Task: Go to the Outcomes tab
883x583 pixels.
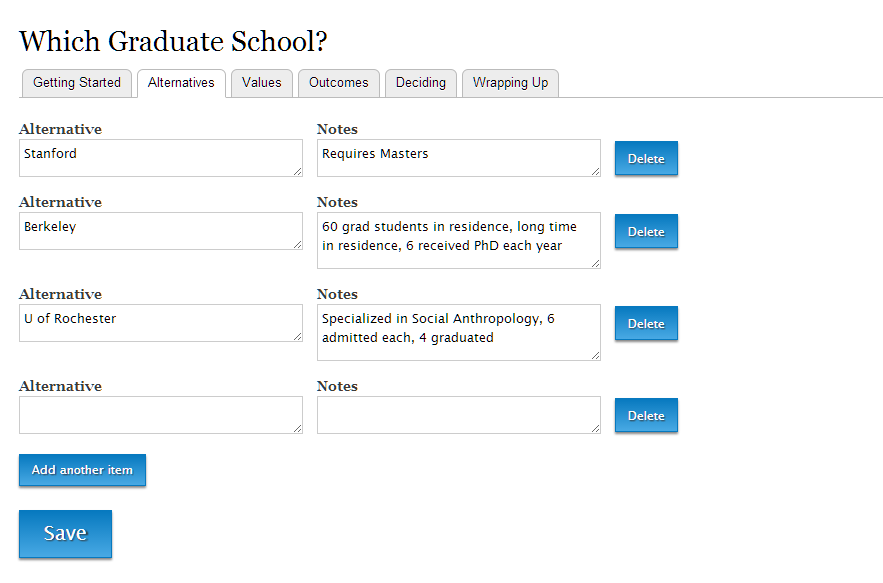Action: [x=338, y=83]
